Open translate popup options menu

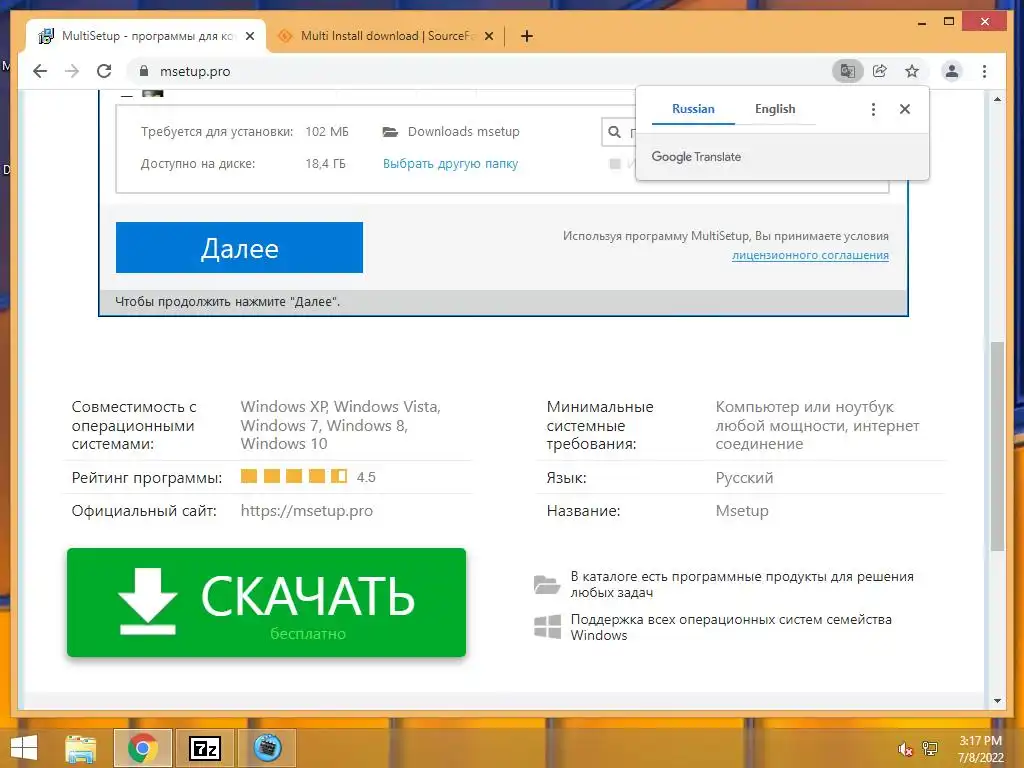click(x=873, y=109)
